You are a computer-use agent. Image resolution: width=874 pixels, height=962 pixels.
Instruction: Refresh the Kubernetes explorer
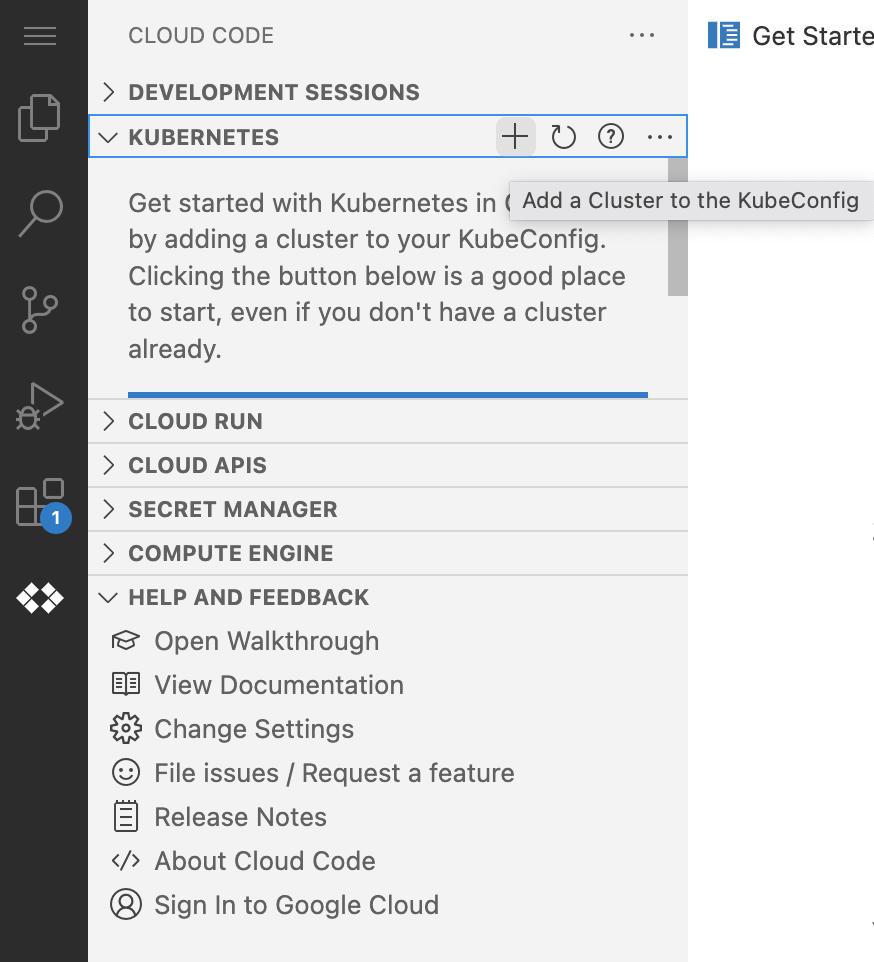564,137
